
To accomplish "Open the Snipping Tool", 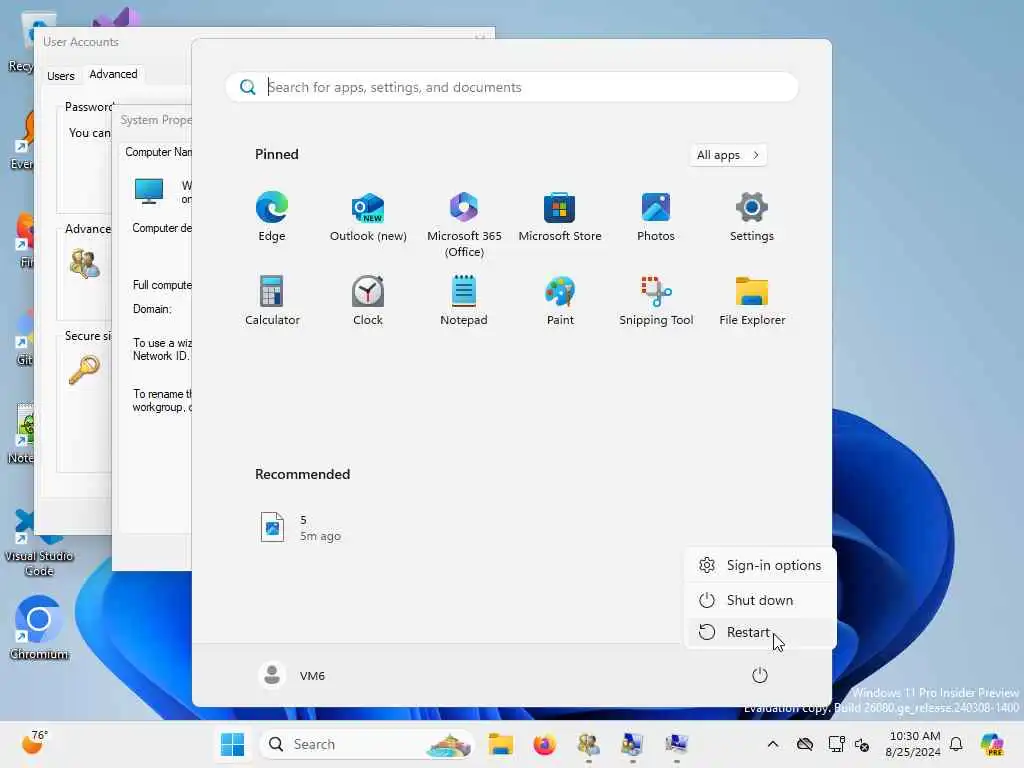I will point(656,300).
